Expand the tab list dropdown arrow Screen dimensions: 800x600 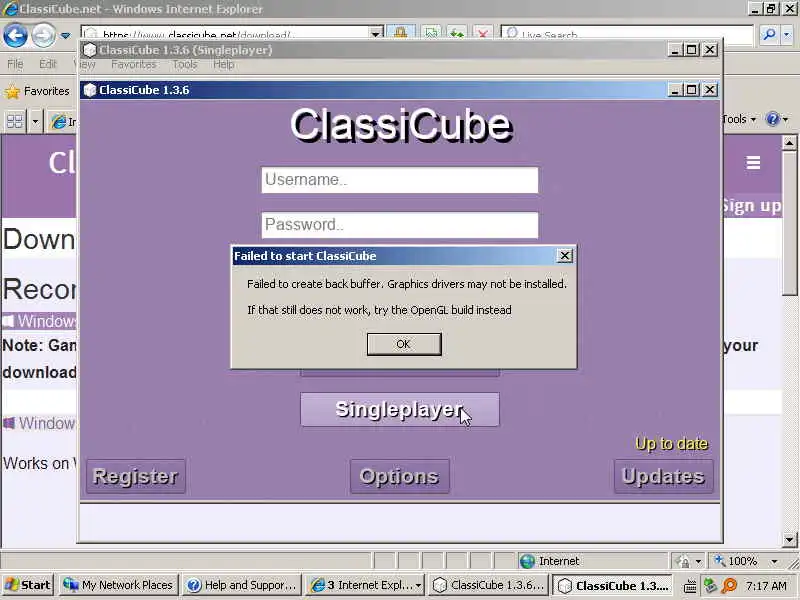pyautogui.click(x=35, y=121)
